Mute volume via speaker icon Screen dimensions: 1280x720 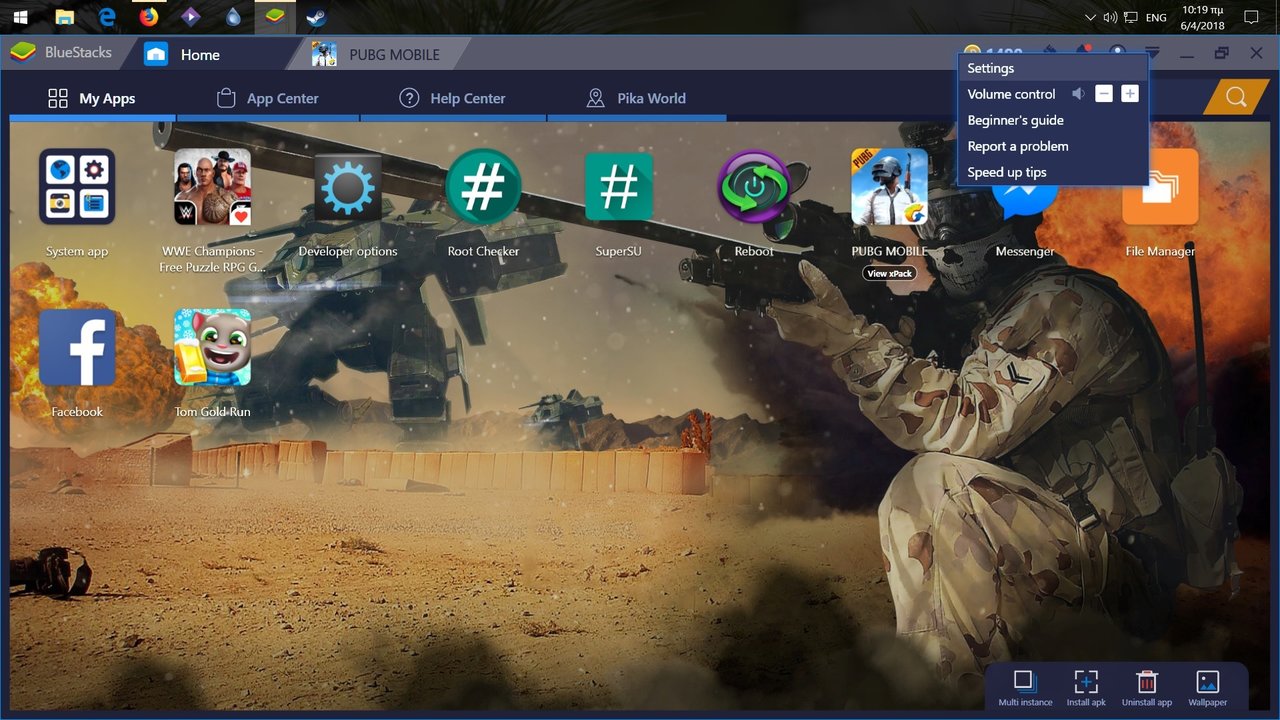1078,94
